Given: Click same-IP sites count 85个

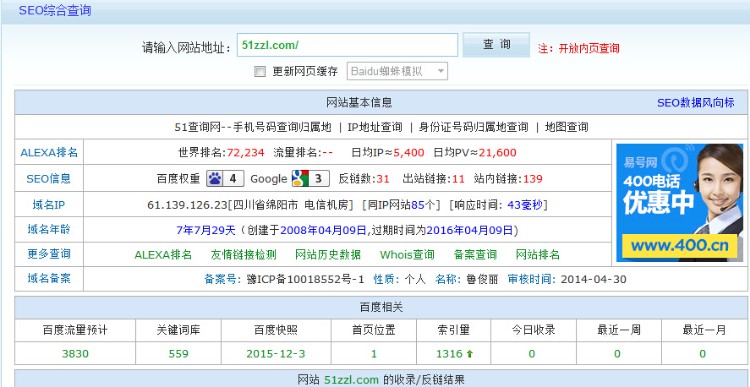Looking at the screenshot, I should click(x=423, y=205).
